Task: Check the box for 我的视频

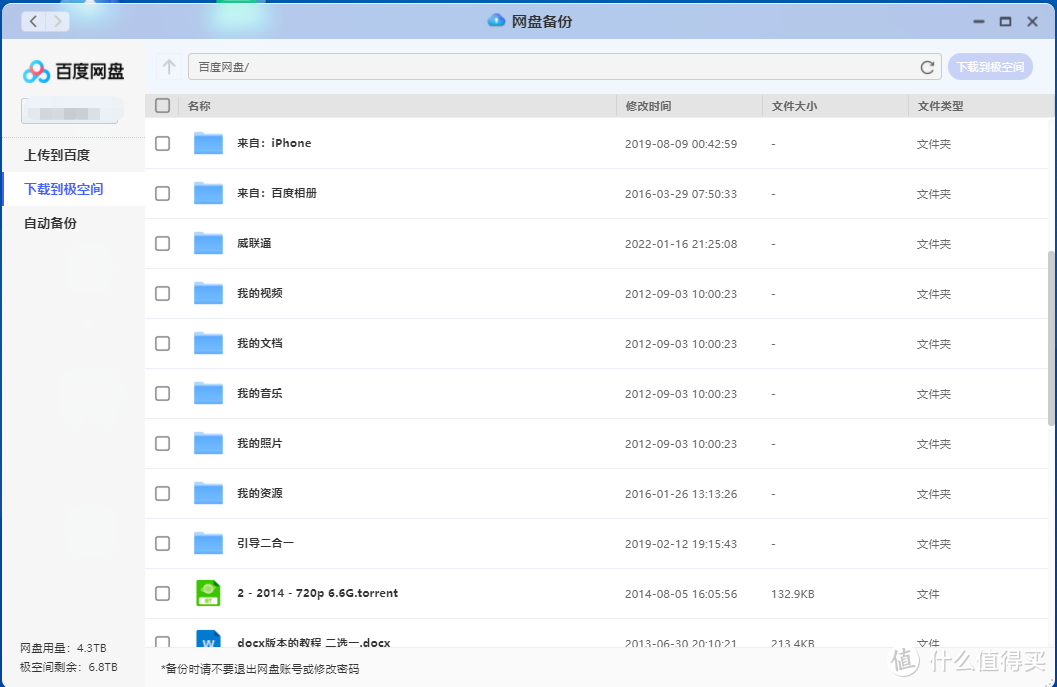Action: pos(163,293)
